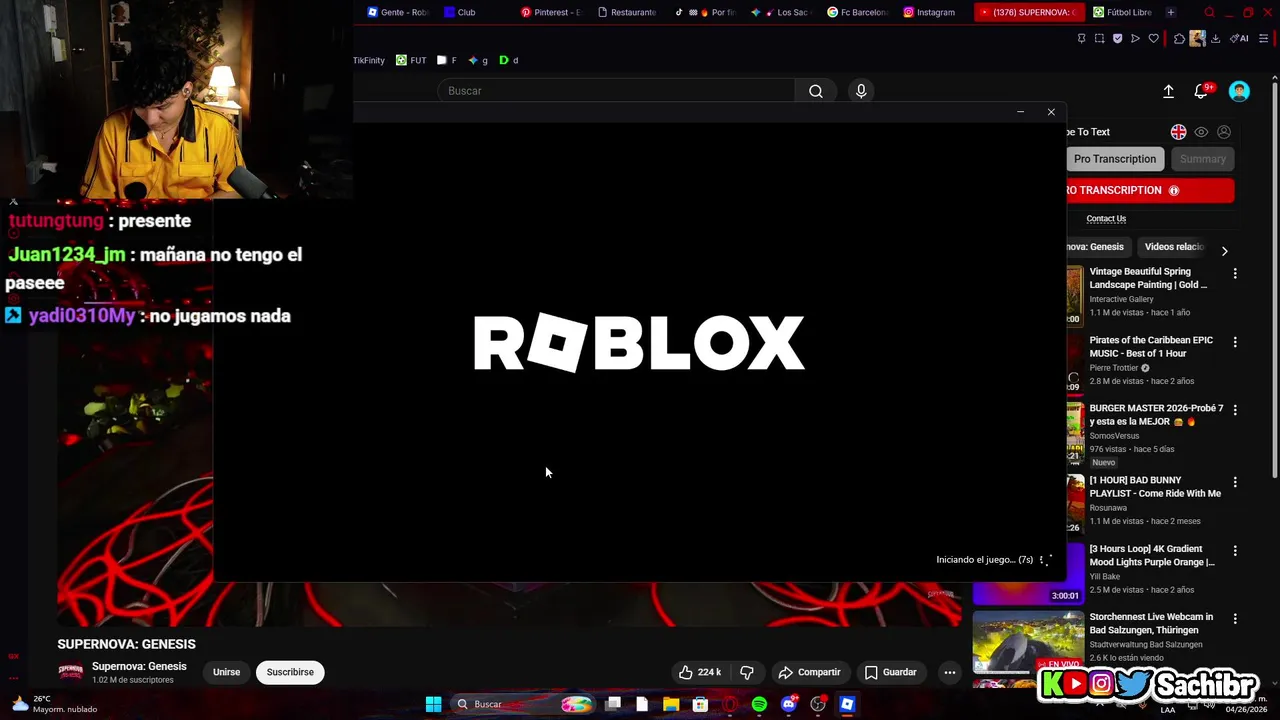Click the browser heart bookmark icon
This screenshot has width=1280, height=720.
1153,38
